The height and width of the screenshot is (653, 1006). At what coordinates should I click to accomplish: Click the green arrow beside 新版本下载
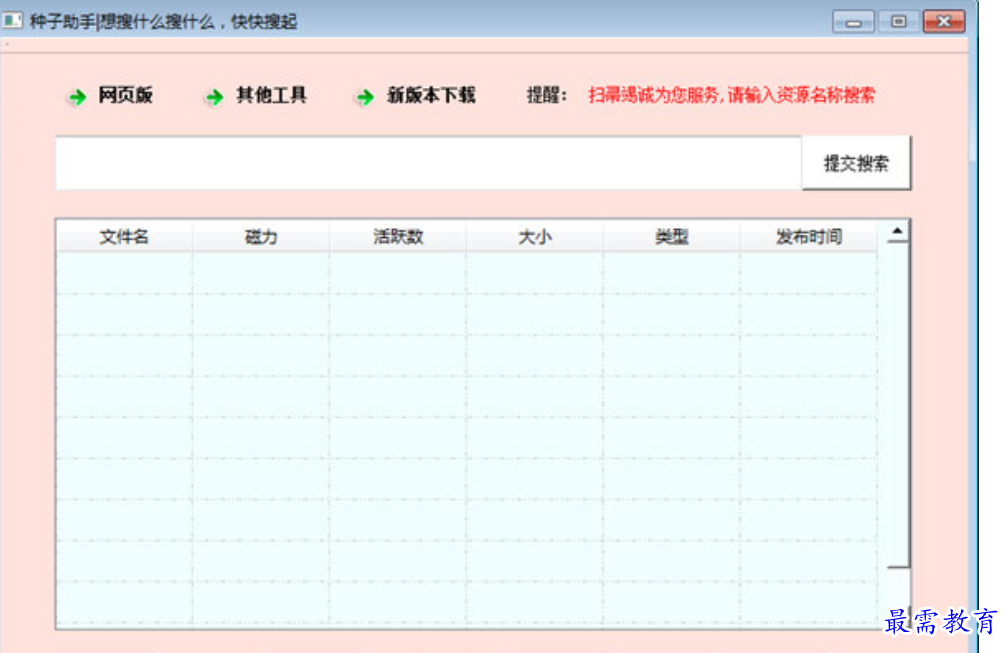click(x=365, y=97)
